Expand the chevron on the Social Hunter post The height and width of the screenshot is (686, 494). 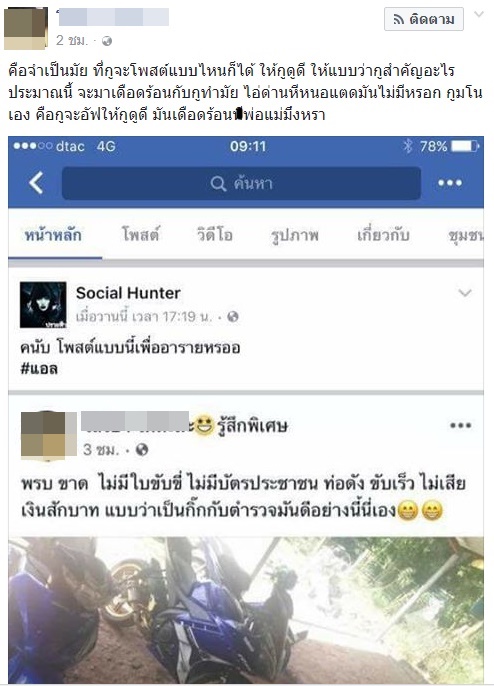pyautogui.click(x=465, y=293)
